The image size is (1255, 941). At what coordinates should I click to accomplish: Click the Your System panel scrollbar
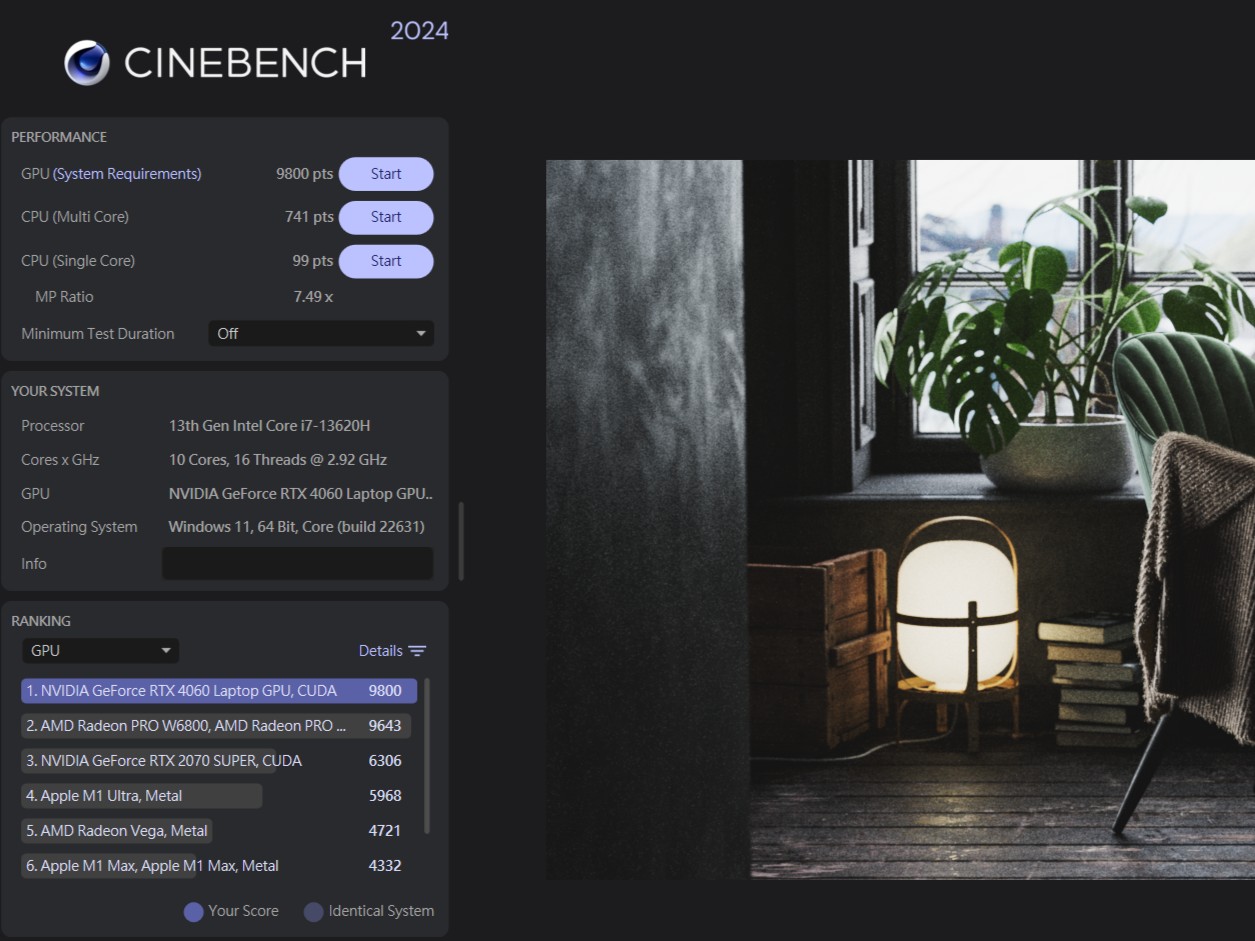461,541
